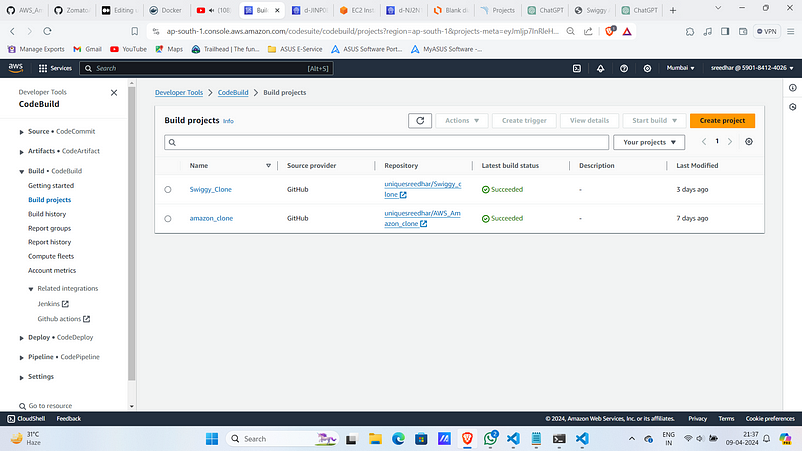The height and width of the screenshot is (451, 802).
Task: Switch to the Docker browser tab
Action: tap(166, 10)
